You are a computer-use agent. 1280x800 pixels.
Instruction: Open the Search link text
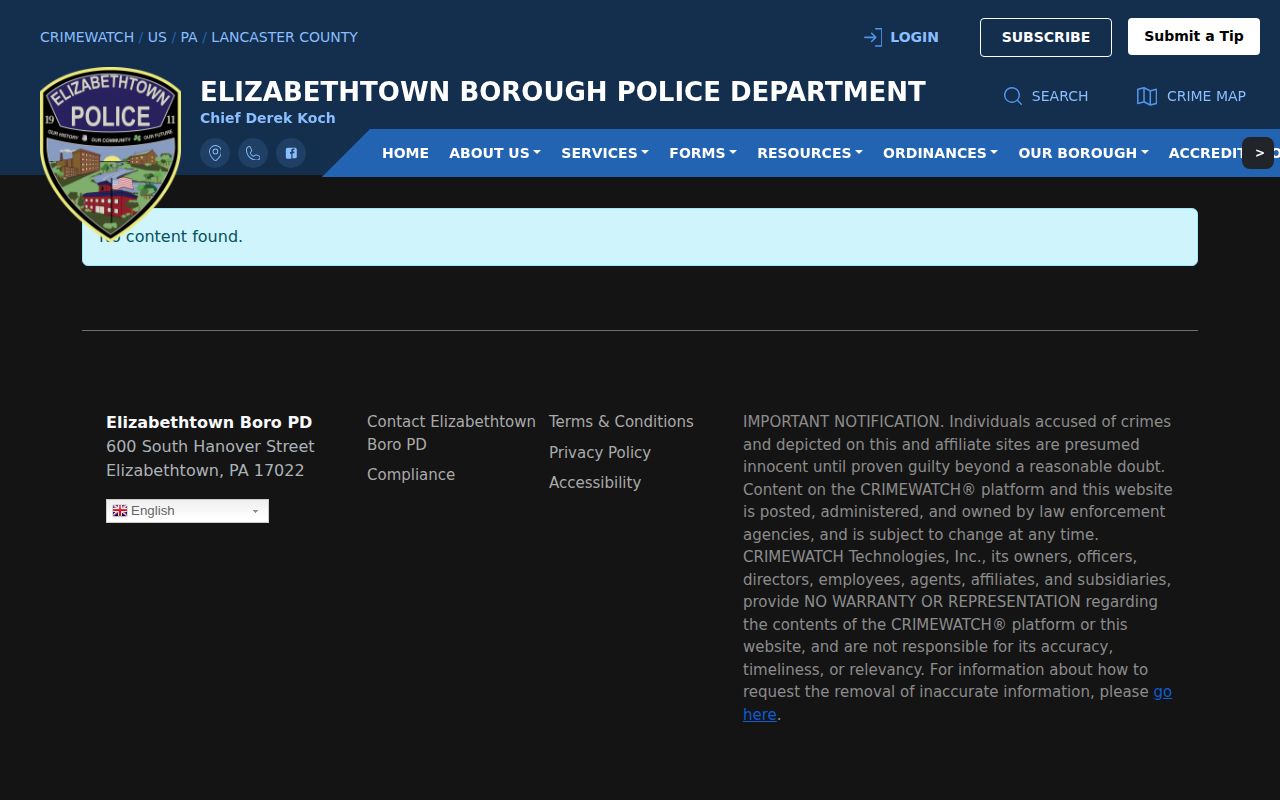(x=1060, y=96)
